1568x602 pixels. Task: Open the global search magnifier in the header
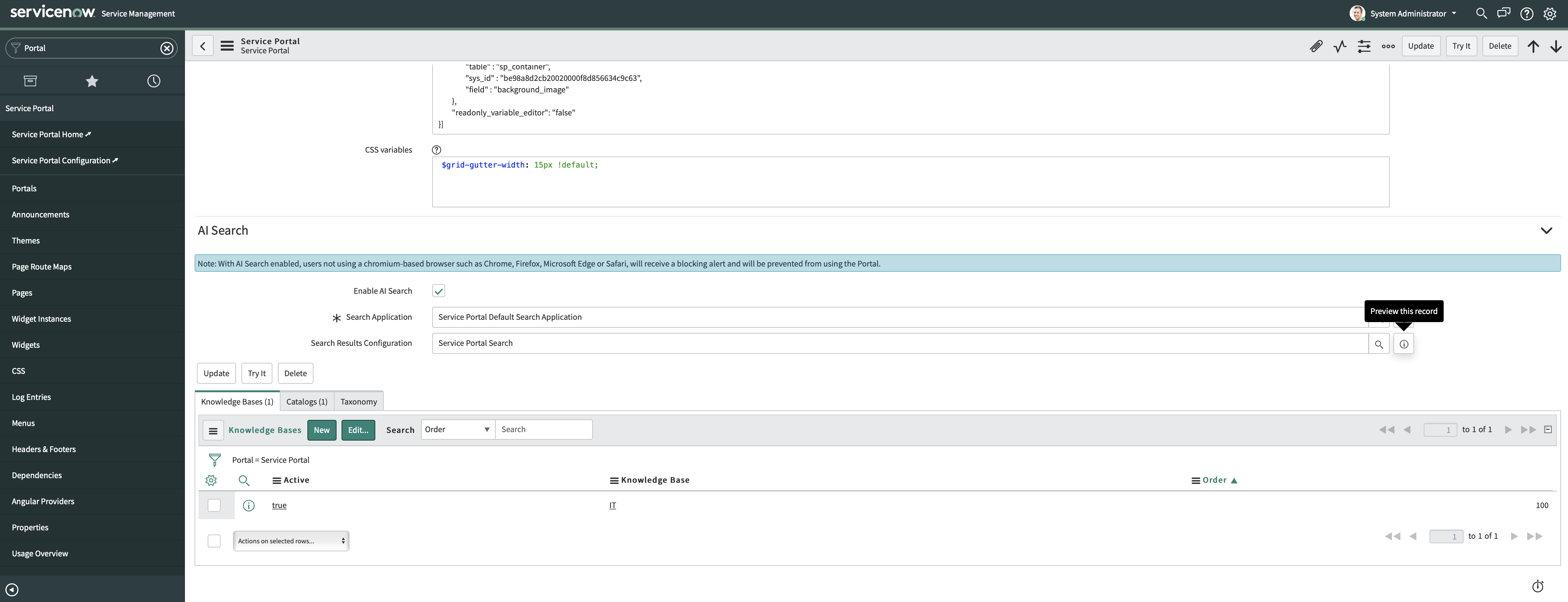tap(1482, 13)
